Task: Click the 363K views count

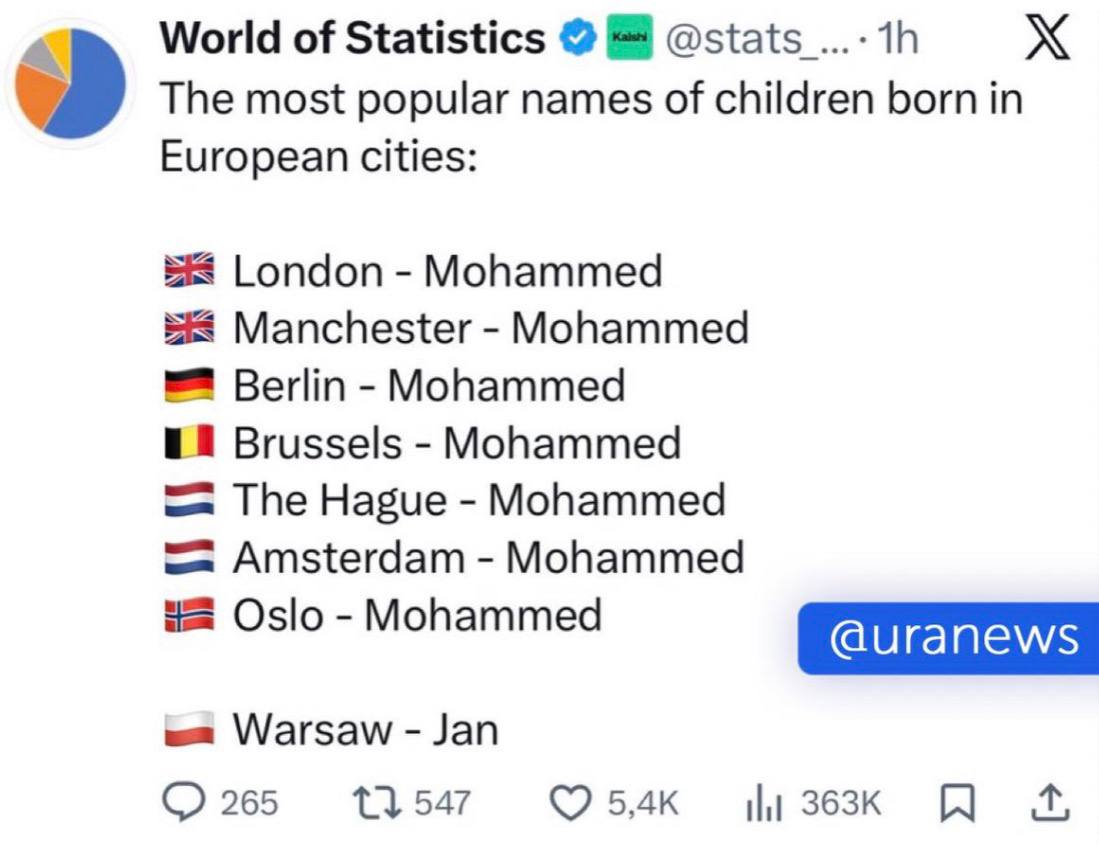Action: point(840,802)
